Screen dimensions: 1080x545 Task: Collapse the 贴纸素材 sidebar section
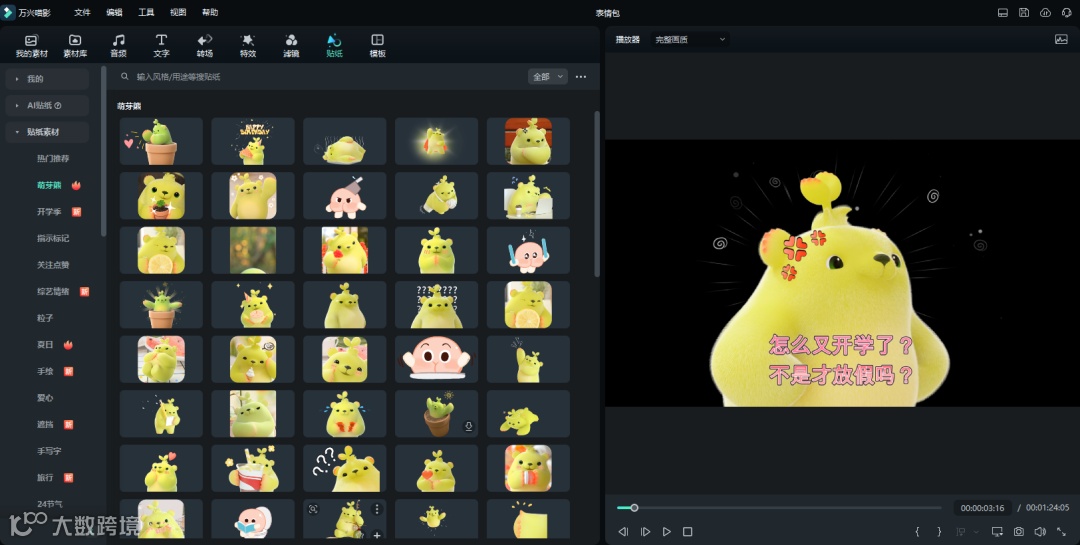click(x=48, y=132)
